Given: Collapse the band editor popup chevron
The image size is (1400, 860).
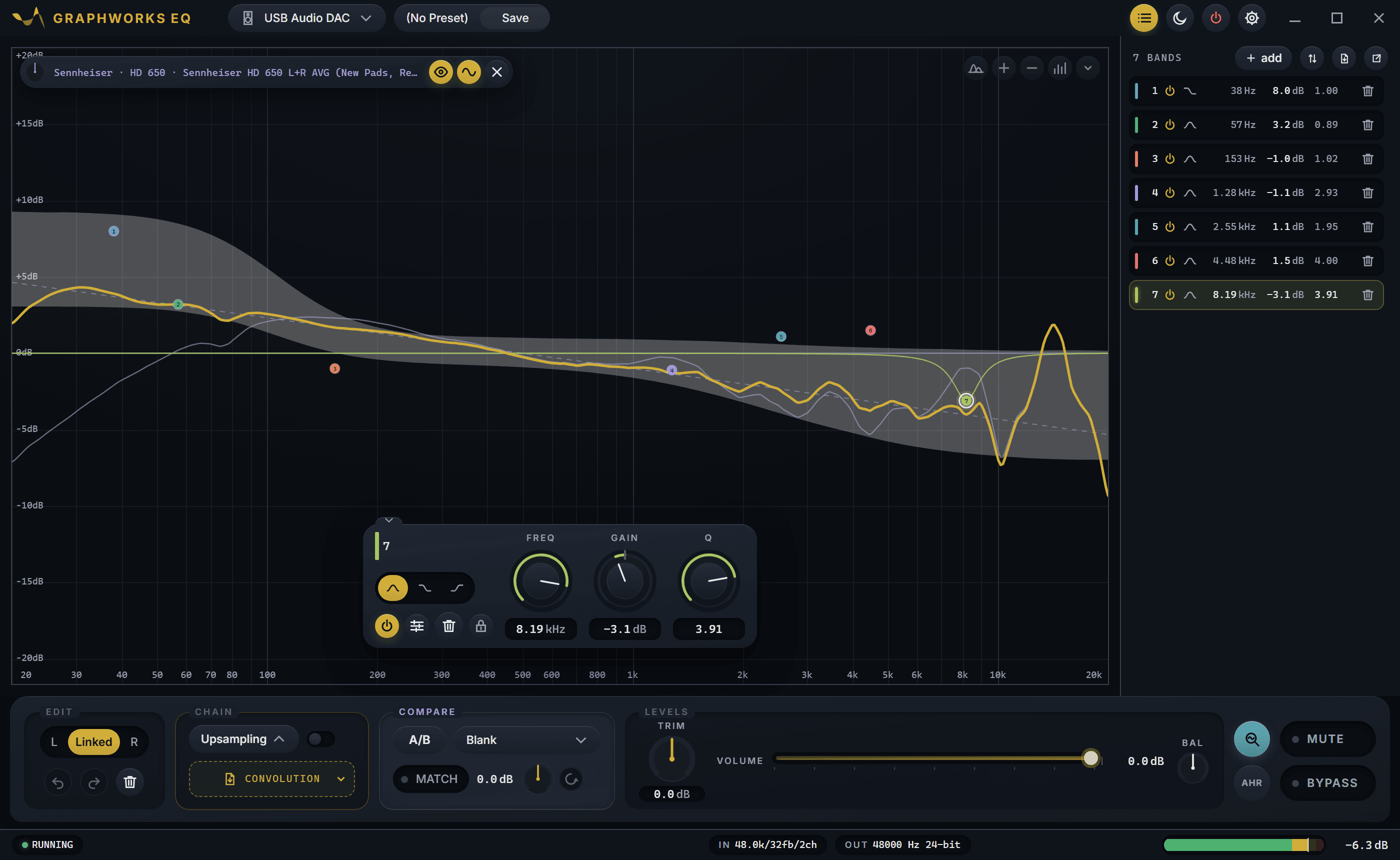Looking at the screenshot, I should (389, 520).
